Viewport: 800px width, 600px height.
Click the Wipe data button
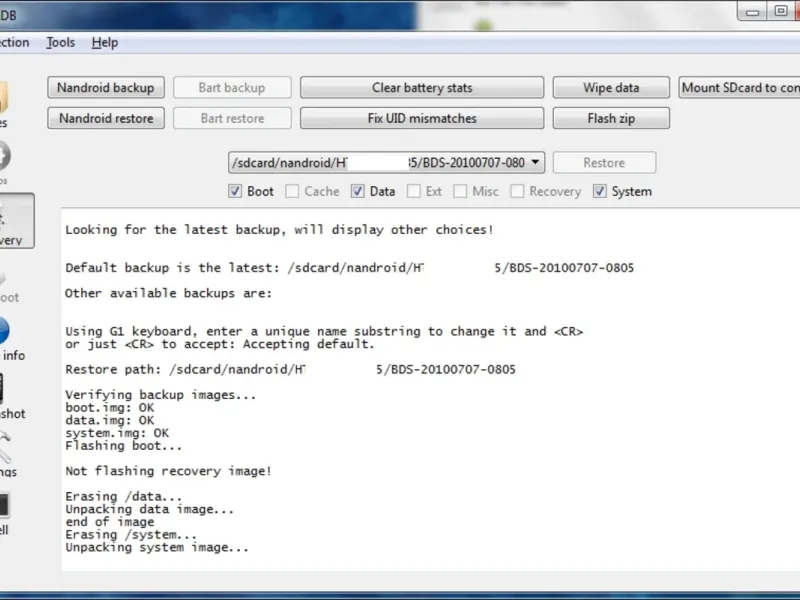pos(611,88)
